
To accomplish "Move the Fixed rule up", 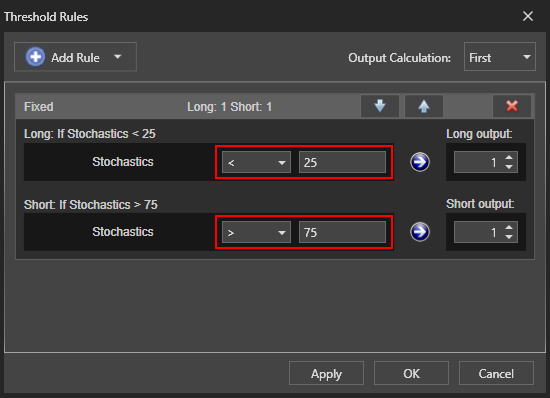I will point(424,106).
